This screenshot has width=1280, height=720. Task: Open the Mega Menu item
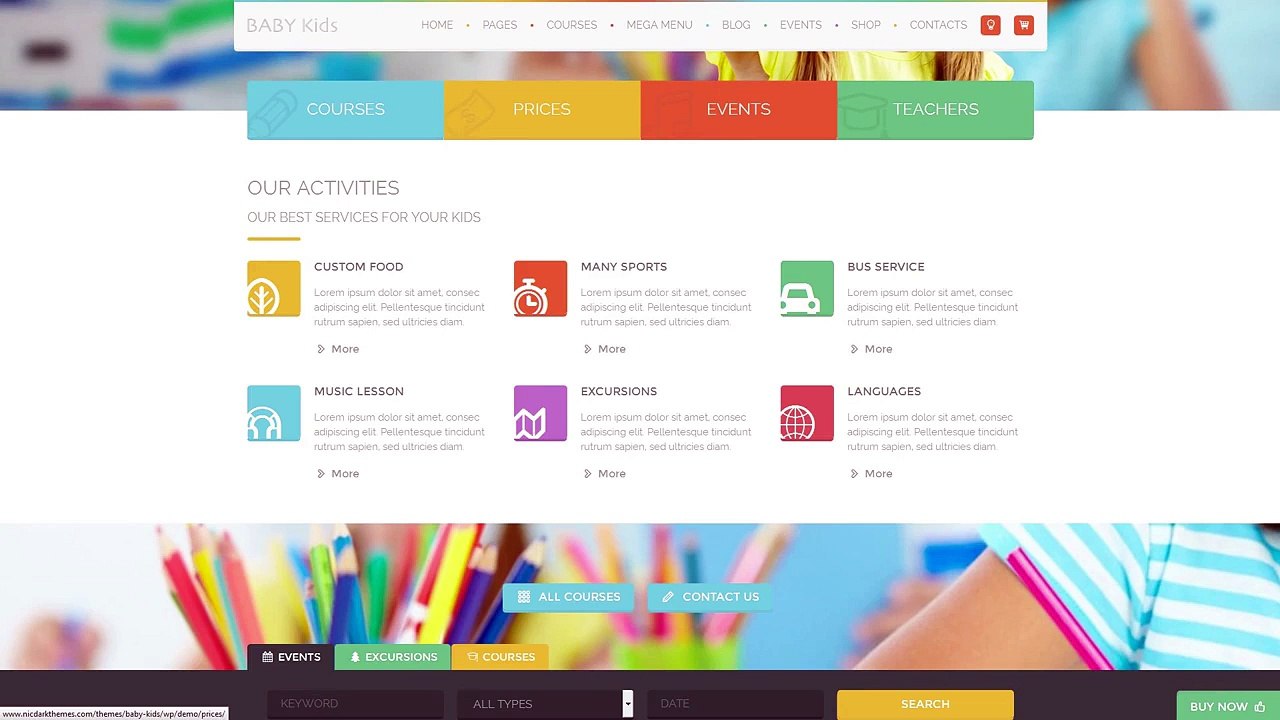pyautogui.click(x=659, y=25)
